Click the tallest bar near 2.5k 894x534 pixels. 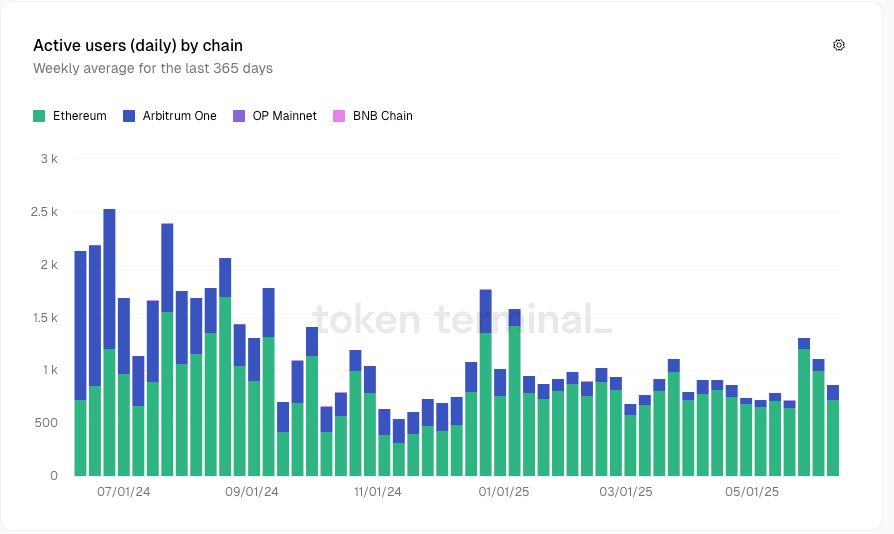click(x=109, y=342)
